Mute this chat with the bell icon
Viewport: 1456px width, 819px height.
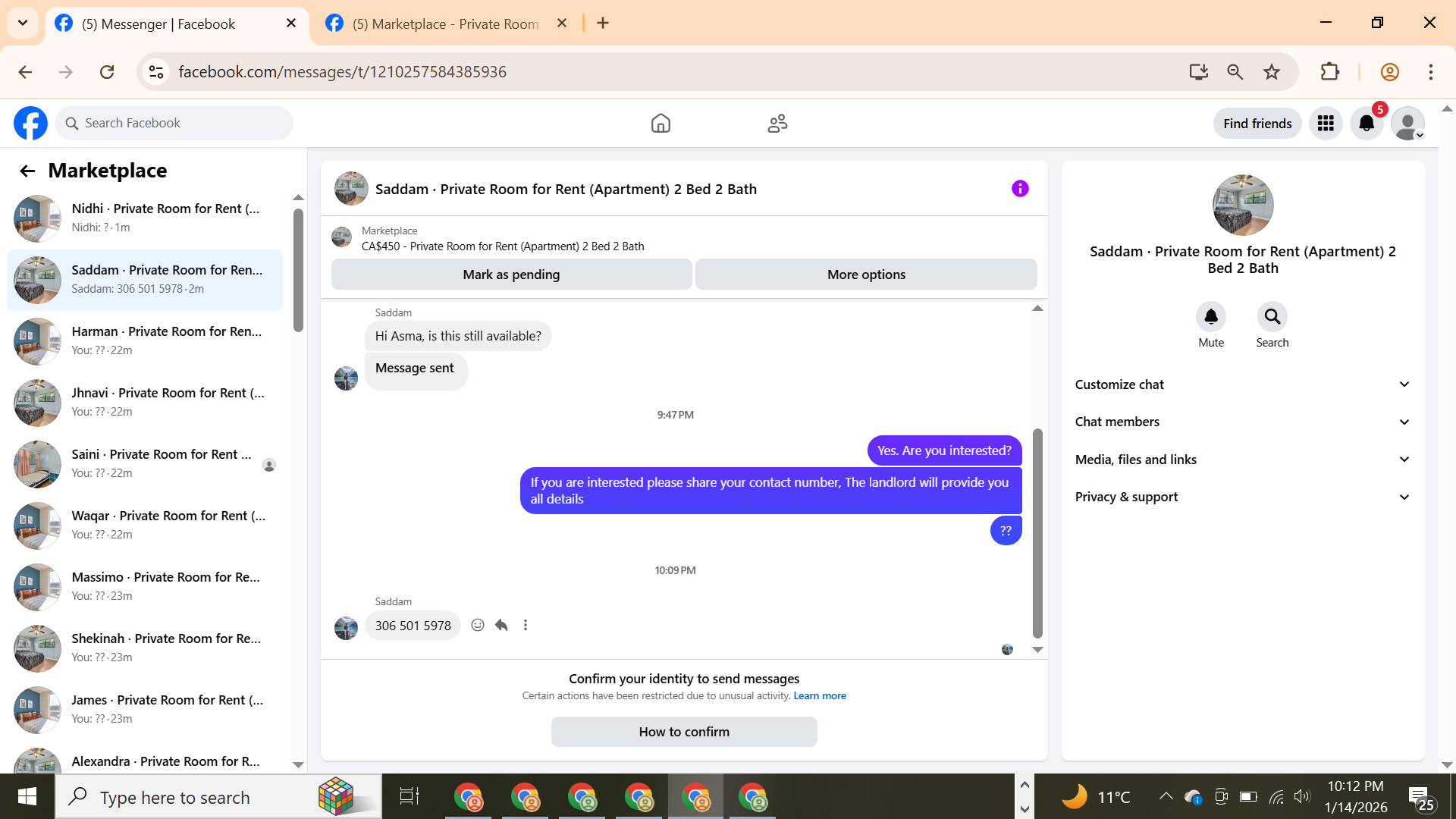1211,317
